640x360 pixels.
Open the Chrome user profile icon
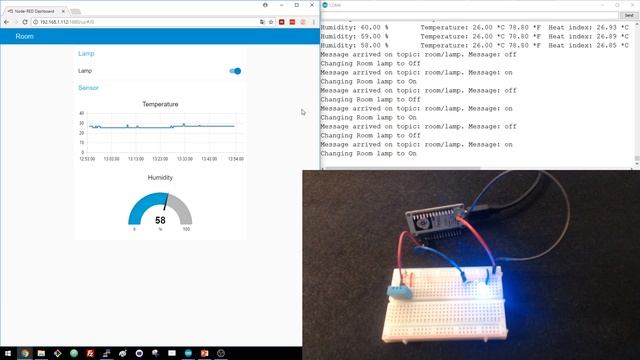(x=265, y=5)
